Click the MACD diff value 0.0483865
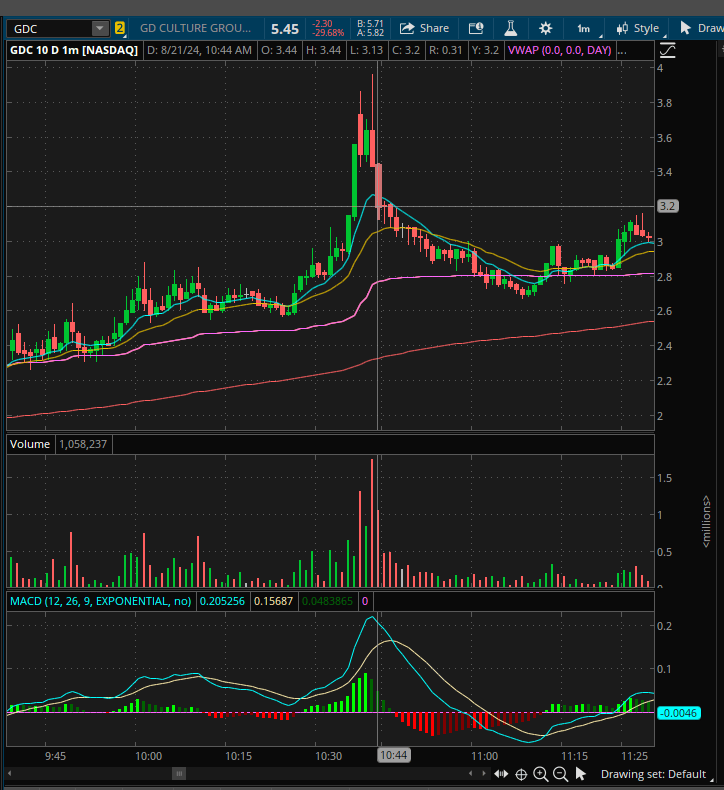This screenshot has height=790, width=724. coord(327,601)
